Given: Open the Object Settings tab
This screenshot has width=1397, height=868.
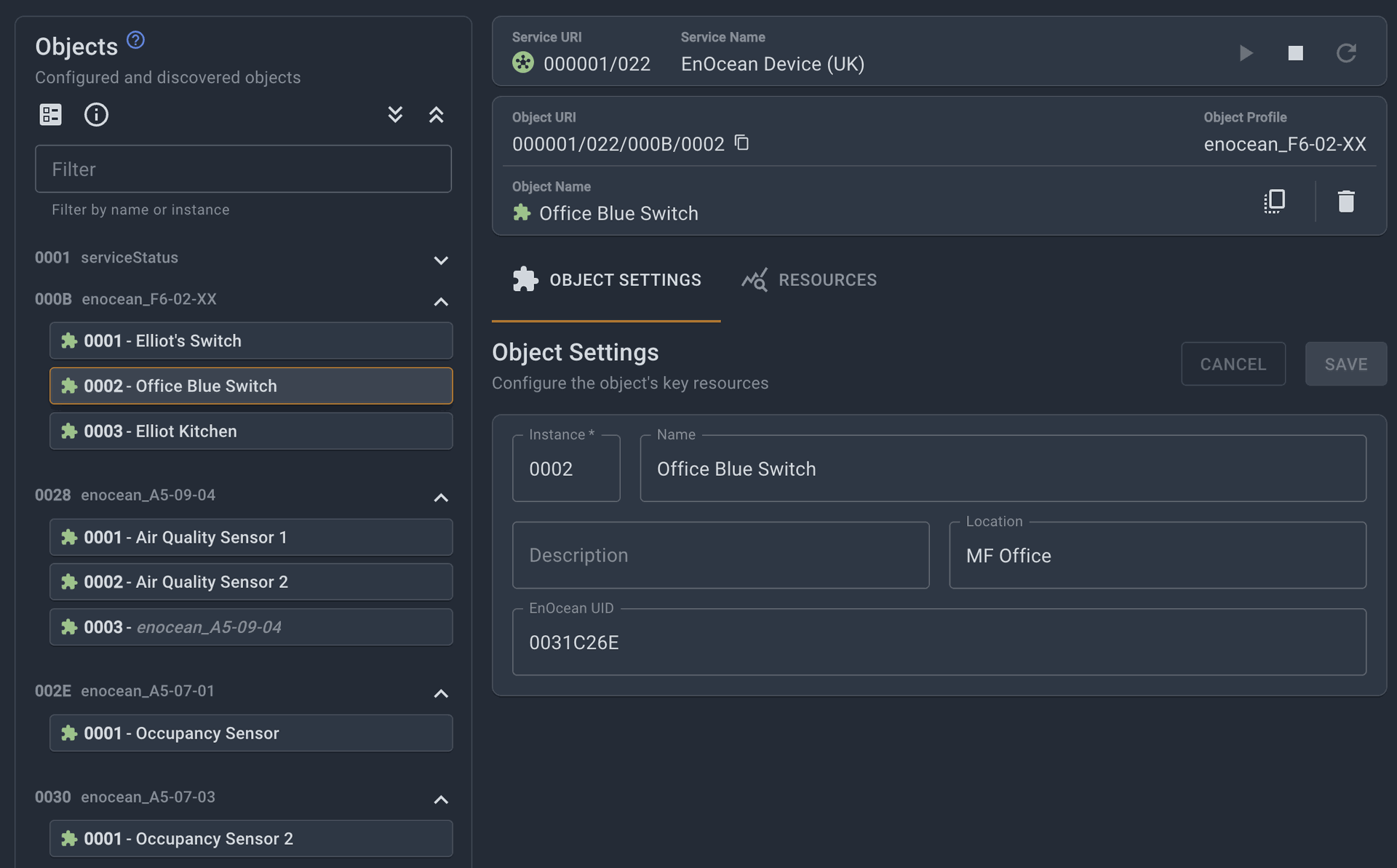Looking at the screenshot, I should 607,280.
